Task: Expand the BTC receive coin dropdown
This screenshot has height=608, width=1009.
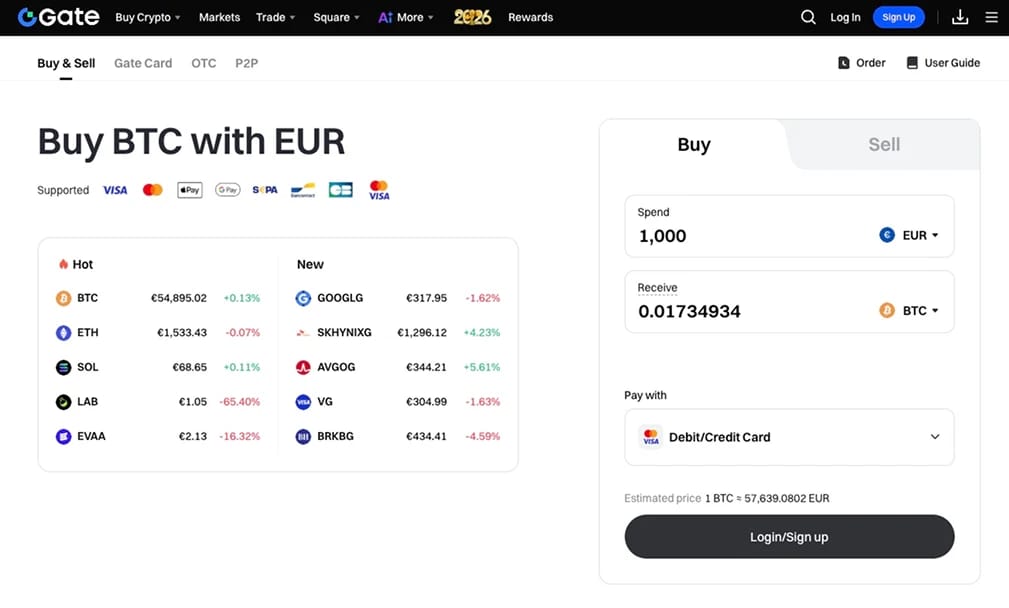Action: [909, 311]
